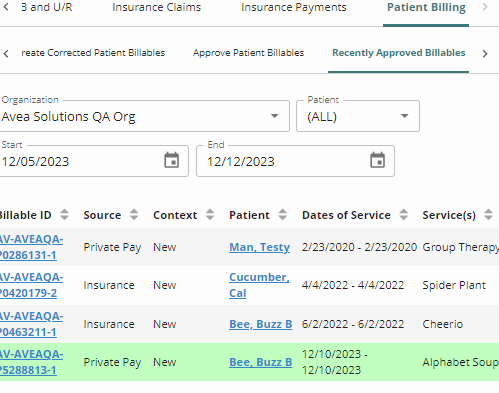Sort the Source column
499x393 pixels.
[134, 215]
